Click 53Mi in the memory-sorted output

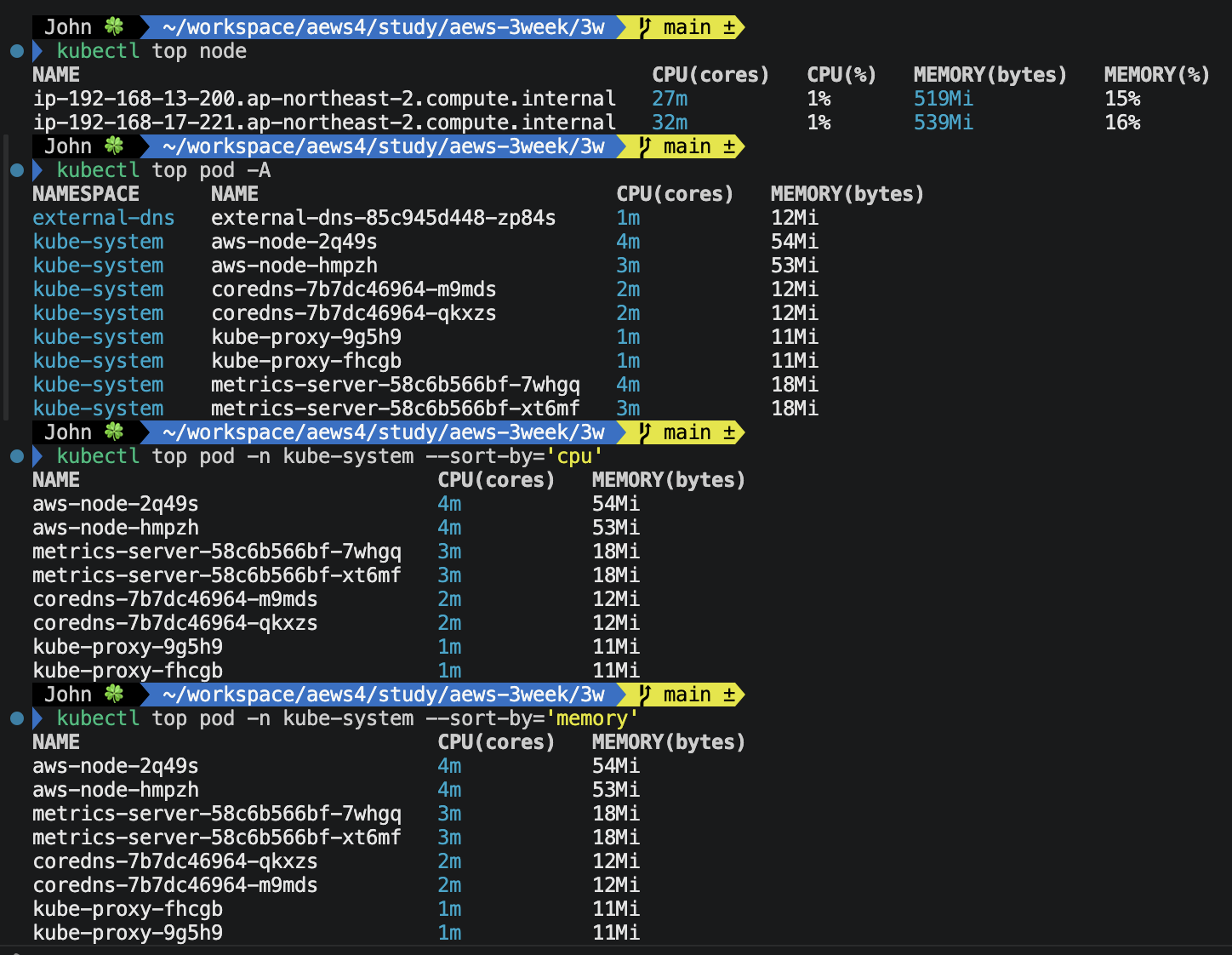616,790
